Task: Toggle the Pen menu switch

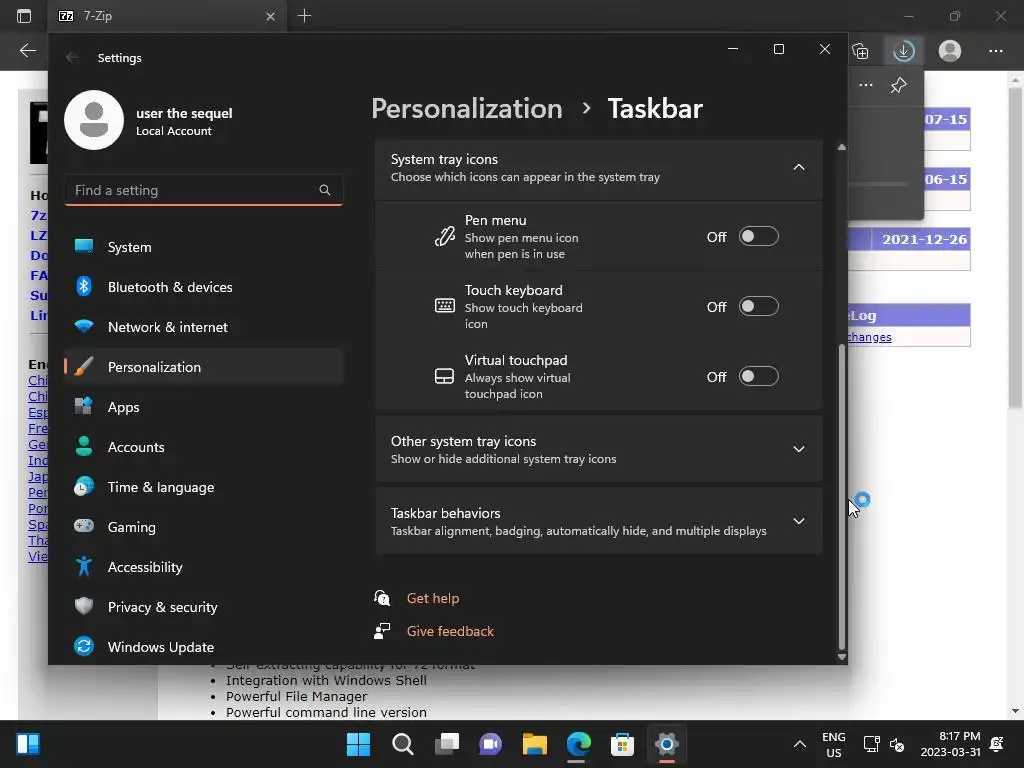Action: [x=758, y=236]
